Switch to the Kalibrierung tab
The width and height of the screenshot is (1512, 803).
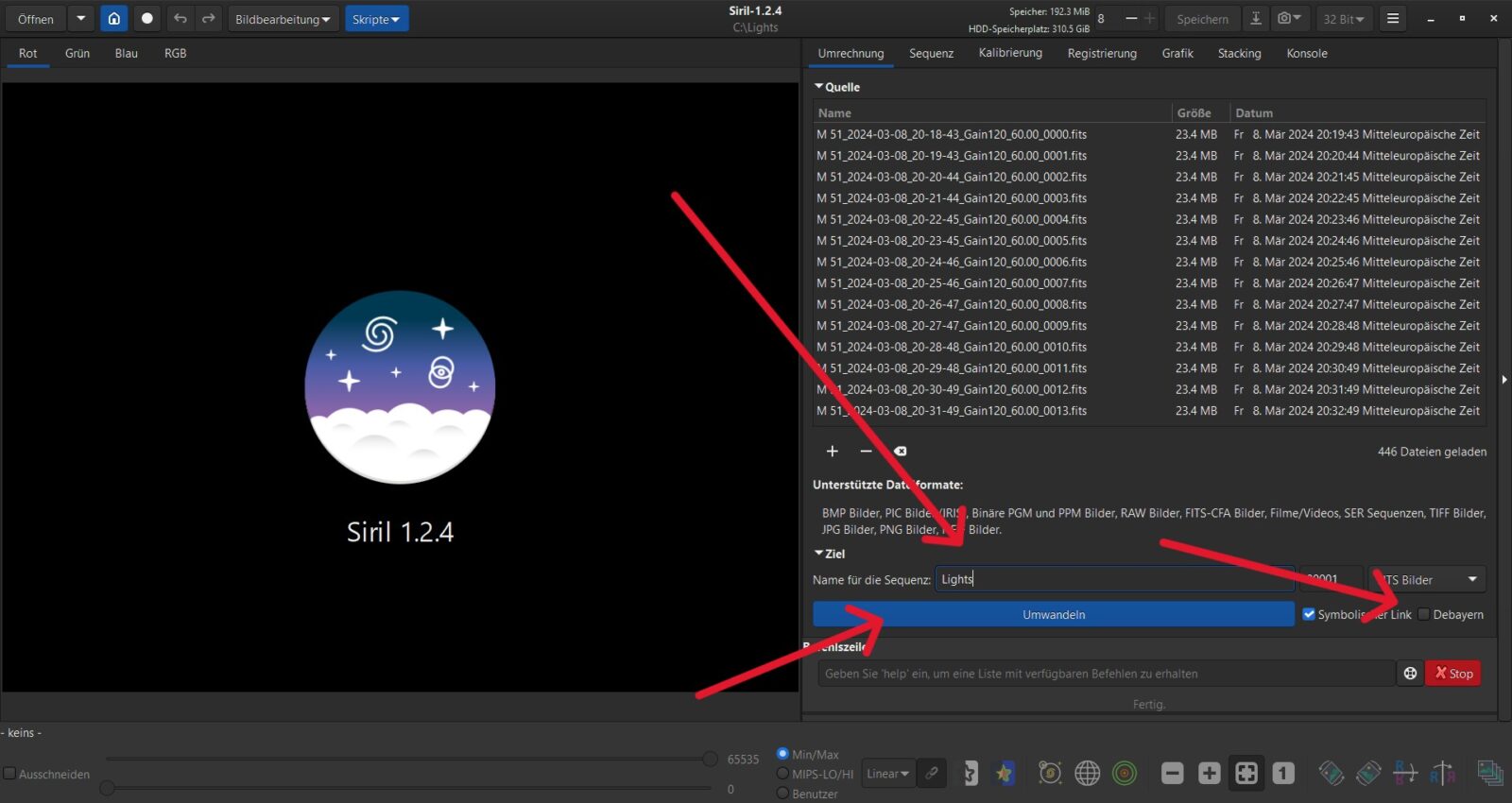click(x=1010, y=53)
